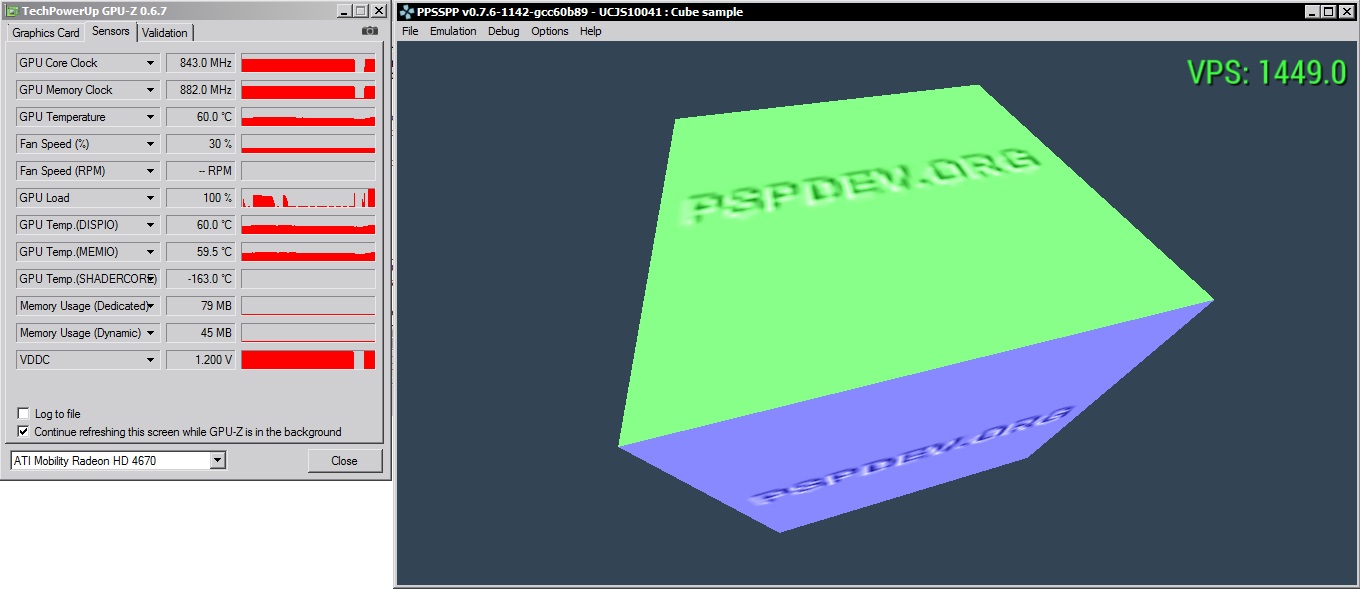Click the camera screenshot icon in GPU-Z
The image size is (1360, 590).
(x=370, y=31)
